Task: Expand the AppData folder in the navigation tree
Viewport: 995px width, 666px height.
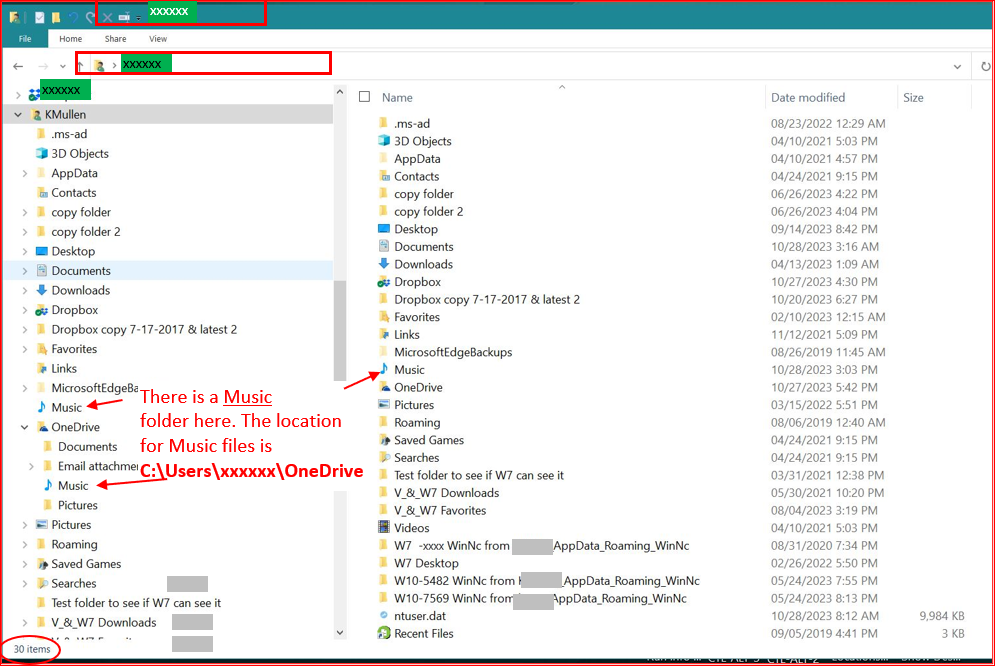Action: pyautogui.click(x=24, y=174)
